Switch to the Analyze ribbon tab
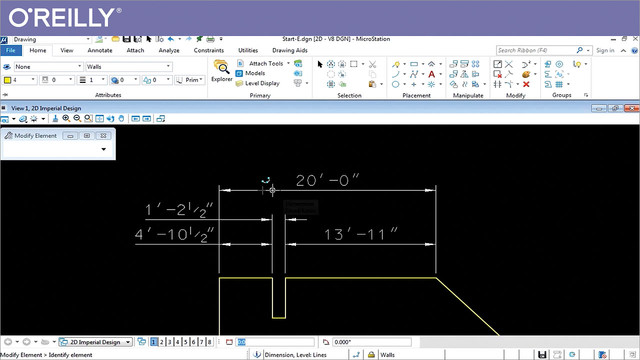 pos(169,51)
